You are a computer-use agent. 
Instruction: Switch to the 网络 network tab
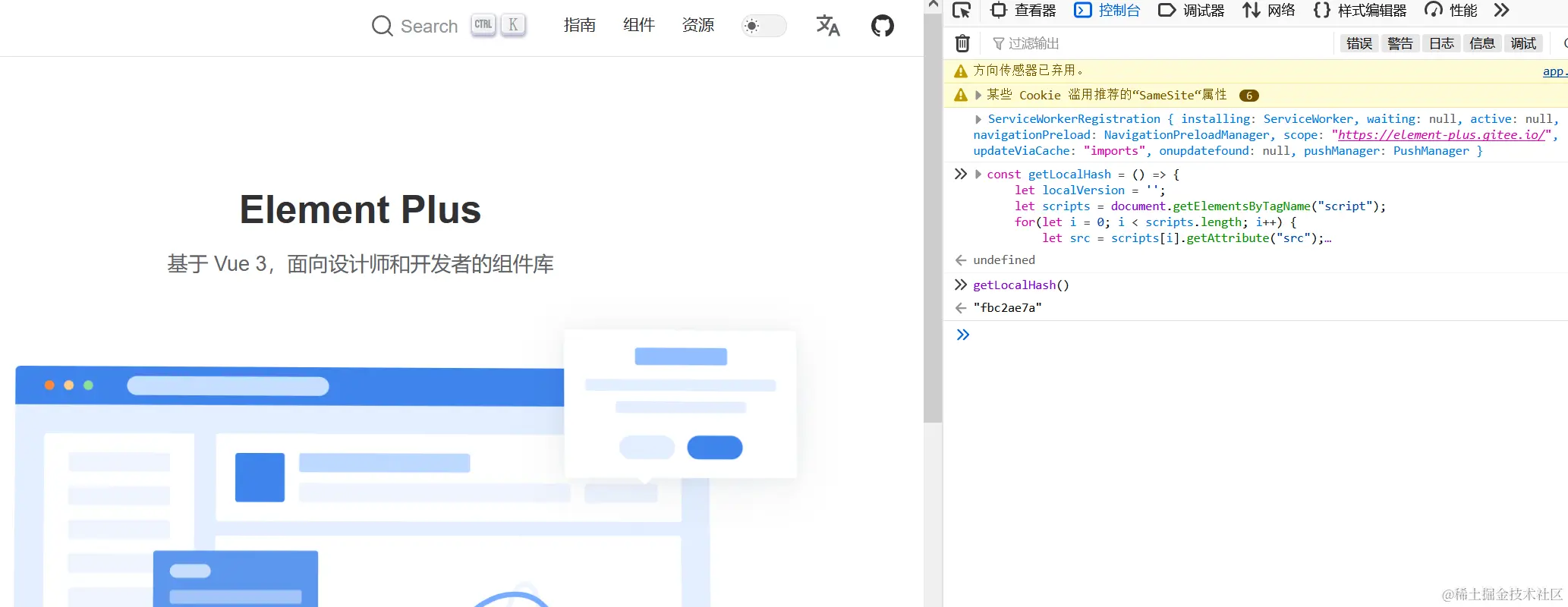coord(1269,11)
